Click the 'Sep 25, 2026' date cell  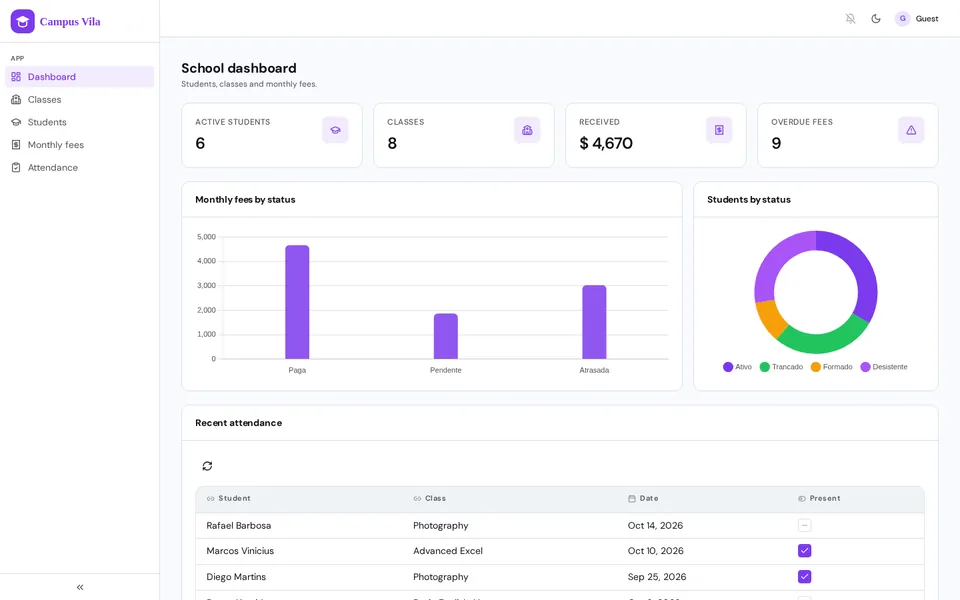click(x=657, y=577)
